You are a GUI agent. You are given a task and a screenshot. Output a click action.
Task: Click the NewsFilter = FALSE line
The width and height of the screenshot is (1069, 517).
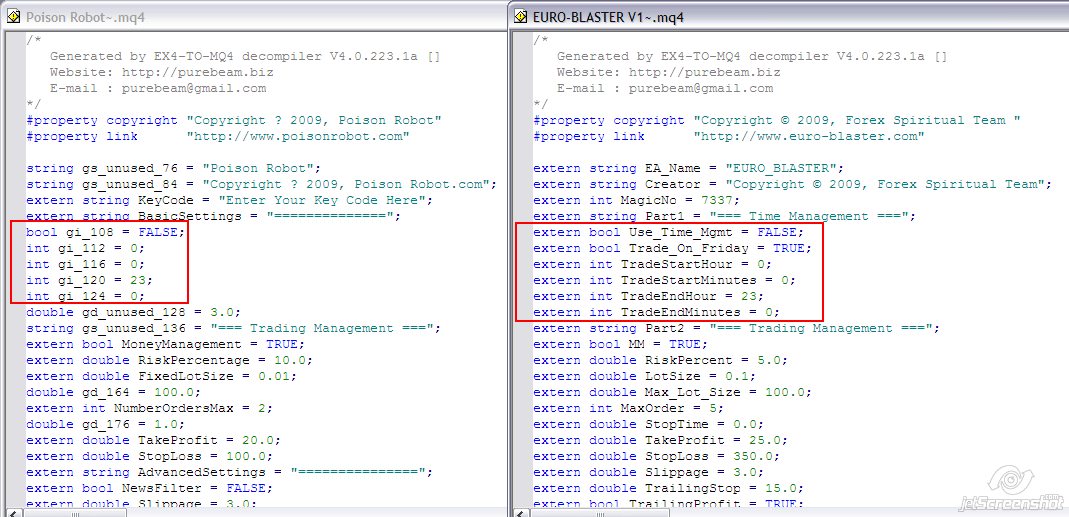[x=150, y=488]
